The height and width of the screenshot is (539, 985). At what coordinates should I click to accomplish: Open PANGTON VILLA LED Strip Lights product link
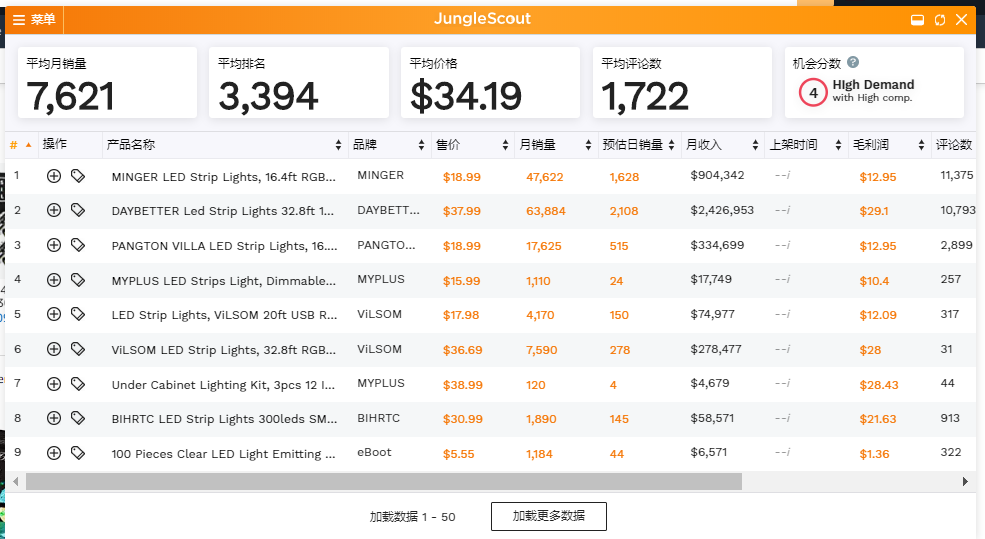tap(224, 246)
